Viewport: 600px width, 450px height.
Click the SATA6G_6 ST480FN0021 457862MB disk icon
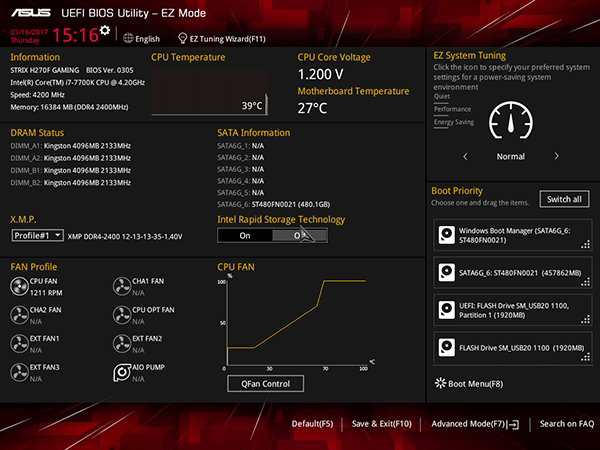click(x=447, y=272)
